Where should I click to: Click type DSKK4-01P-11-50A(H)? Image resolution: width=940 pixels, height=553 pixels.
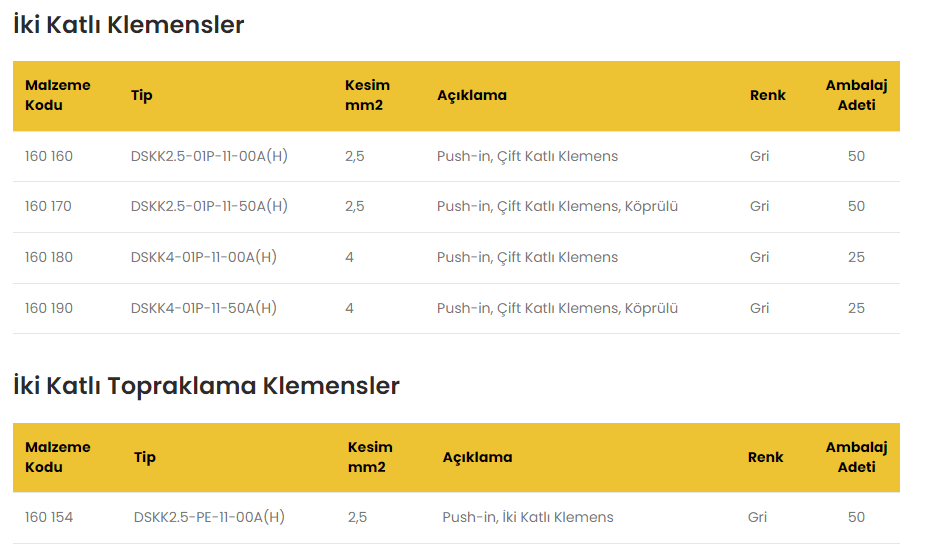(203, 308)
